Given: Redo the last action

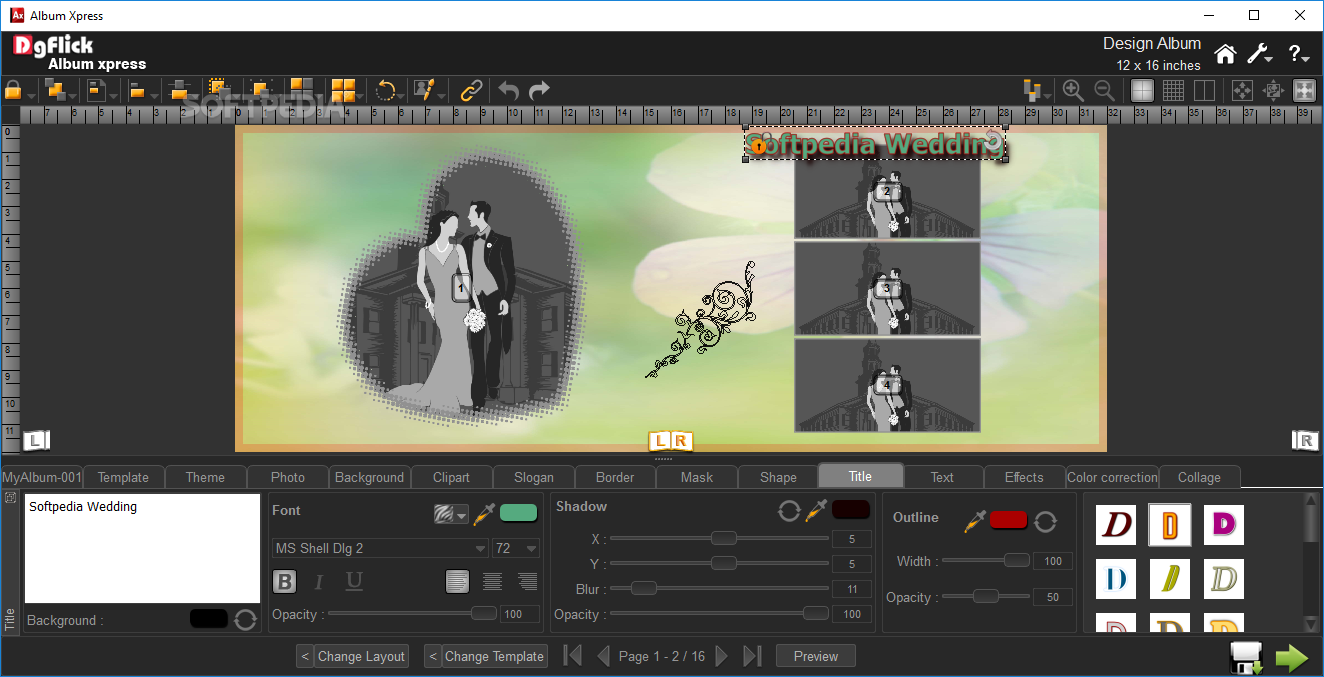Looking at the screenshot, I should tap(539, 90).
